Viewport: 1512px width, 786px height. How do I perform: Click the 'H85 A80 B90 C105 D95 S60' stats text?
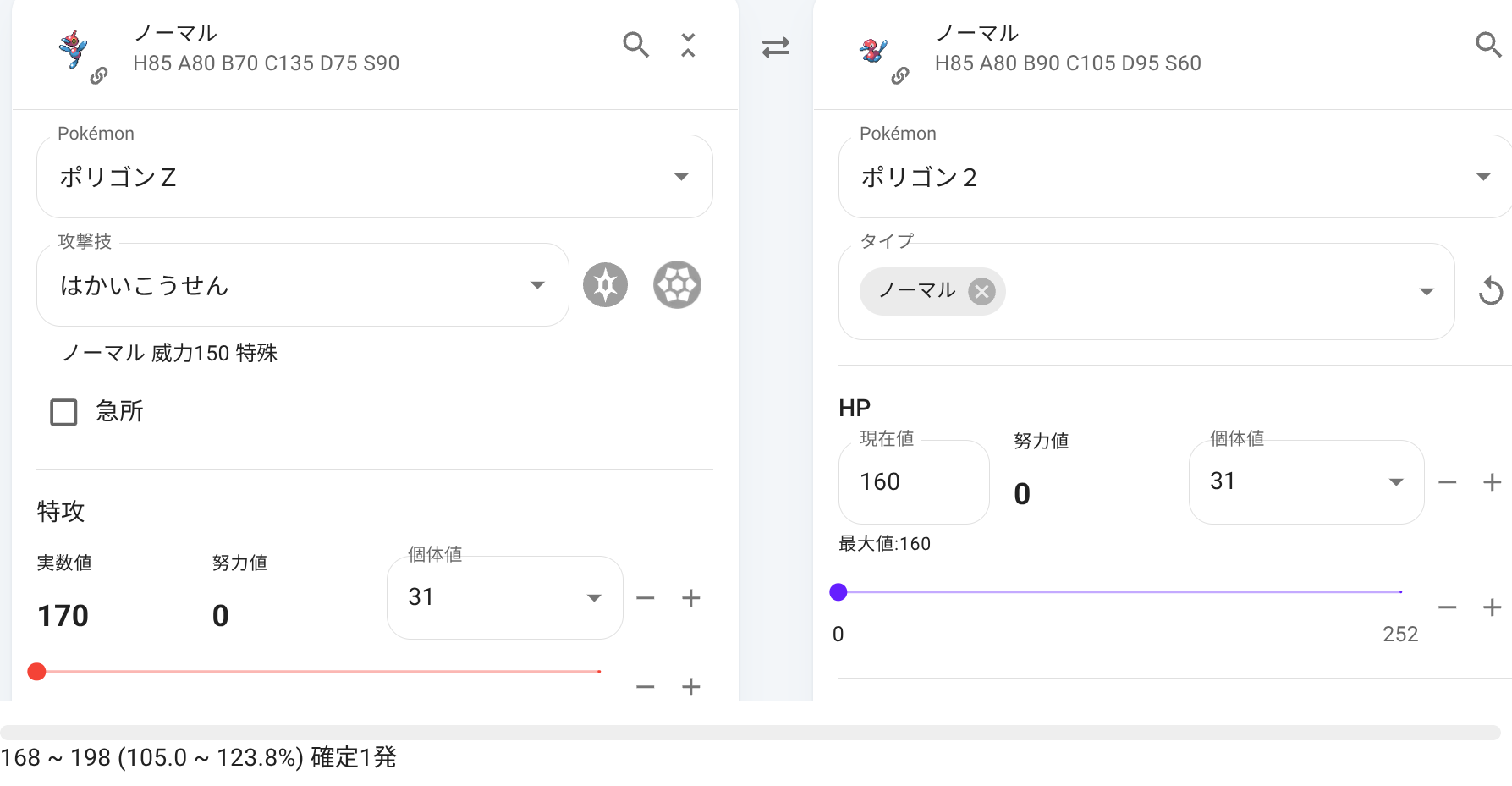(1068, 63)
